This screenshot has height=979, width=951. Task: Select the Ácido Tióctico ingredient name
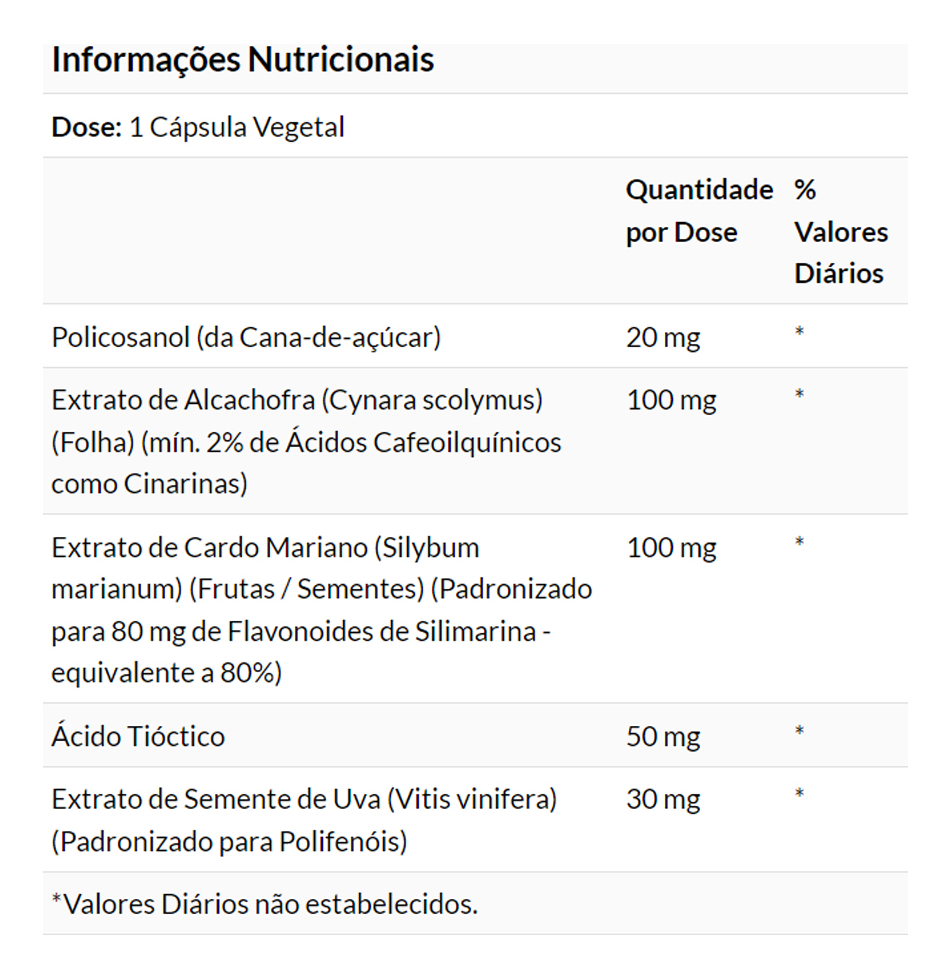pyautogui.click(x=138, y=737)
